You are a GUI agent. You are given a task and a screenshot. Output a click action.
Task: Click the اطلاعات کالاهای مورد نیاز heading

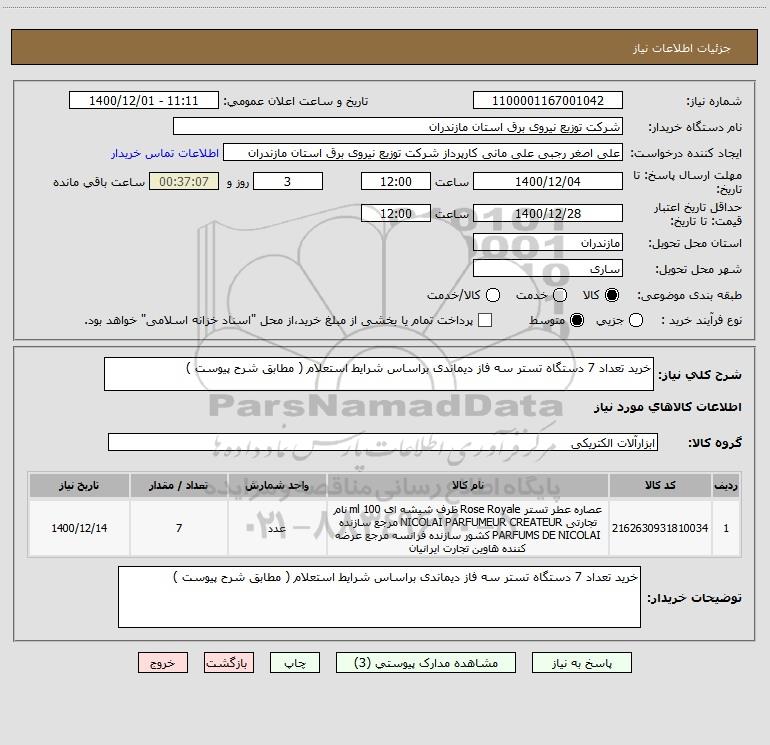coord(668,407)
